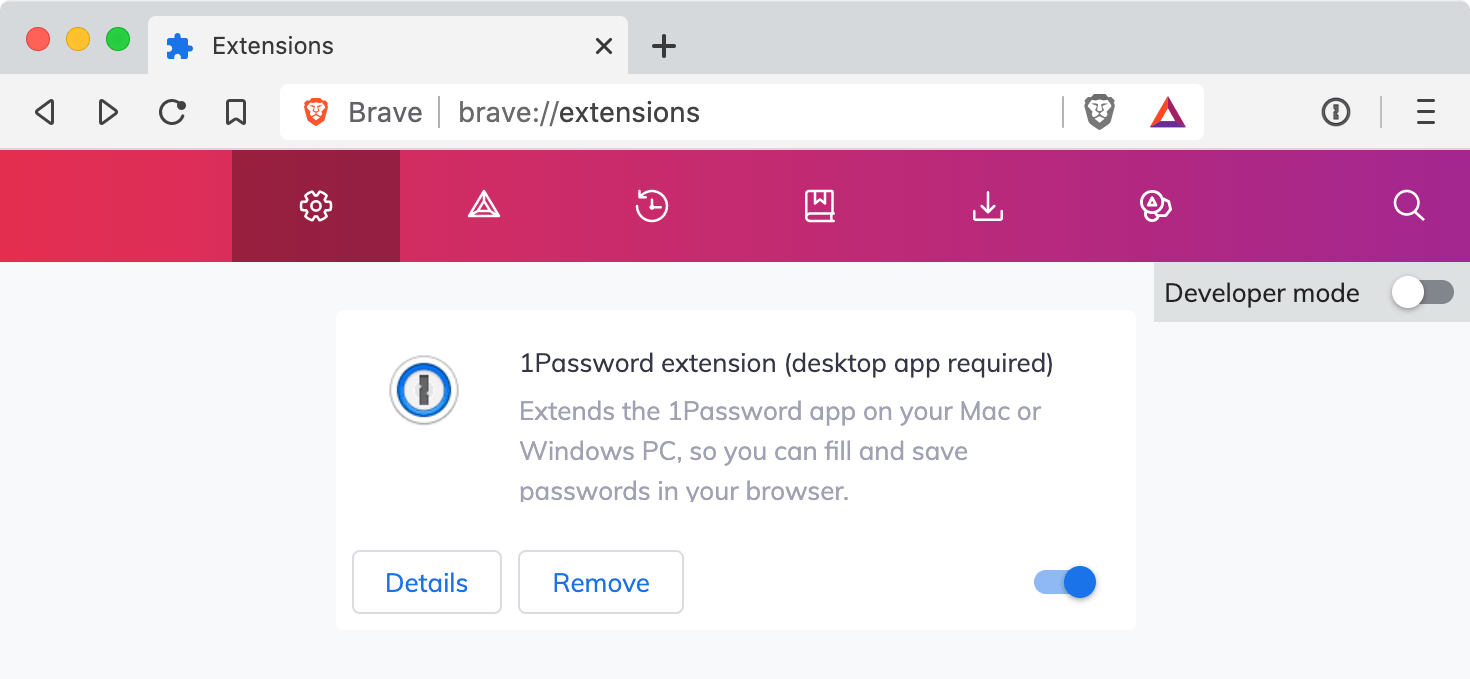
Task: Open a new tab with plus button
Action: click(664, 46)
